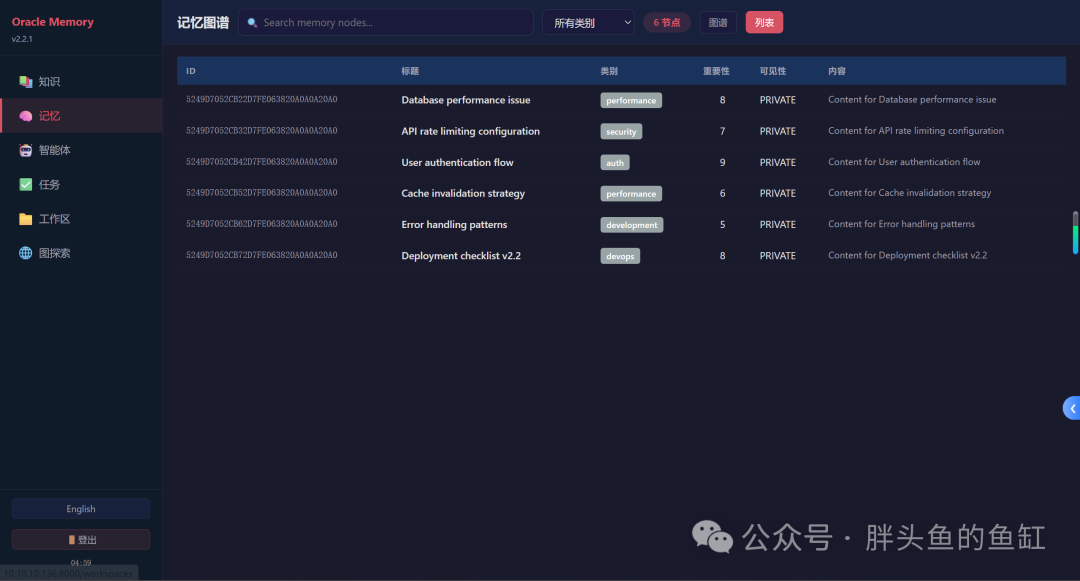
Task: Select Deployment checklist v2.2 title
Action: tap(461, 255)
